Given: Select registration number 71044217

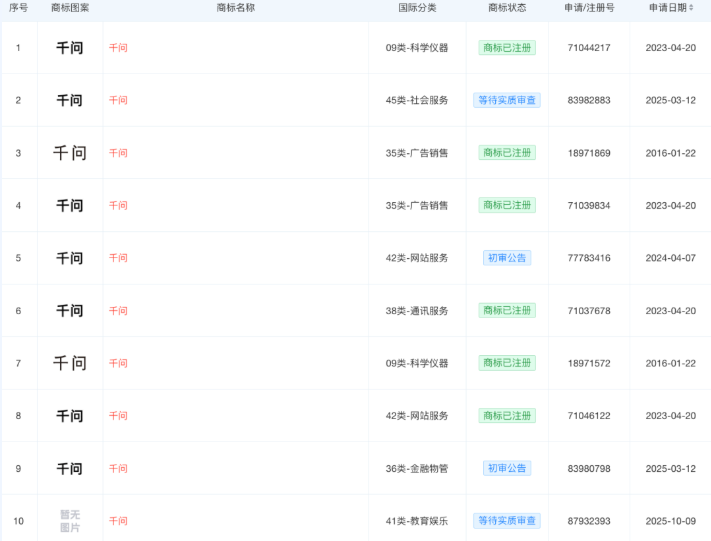Looking at the screenshot, I should click(588, 48).
